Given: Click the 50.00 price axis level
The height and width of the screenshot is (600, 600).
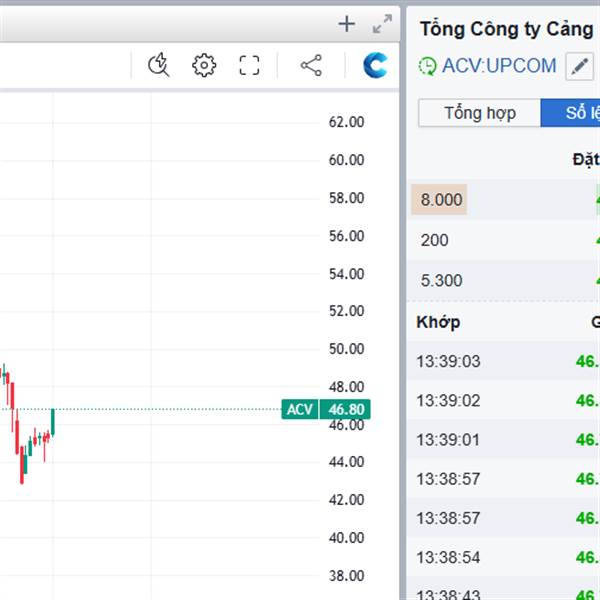Looking at the screenshot, I should point(346,349).
